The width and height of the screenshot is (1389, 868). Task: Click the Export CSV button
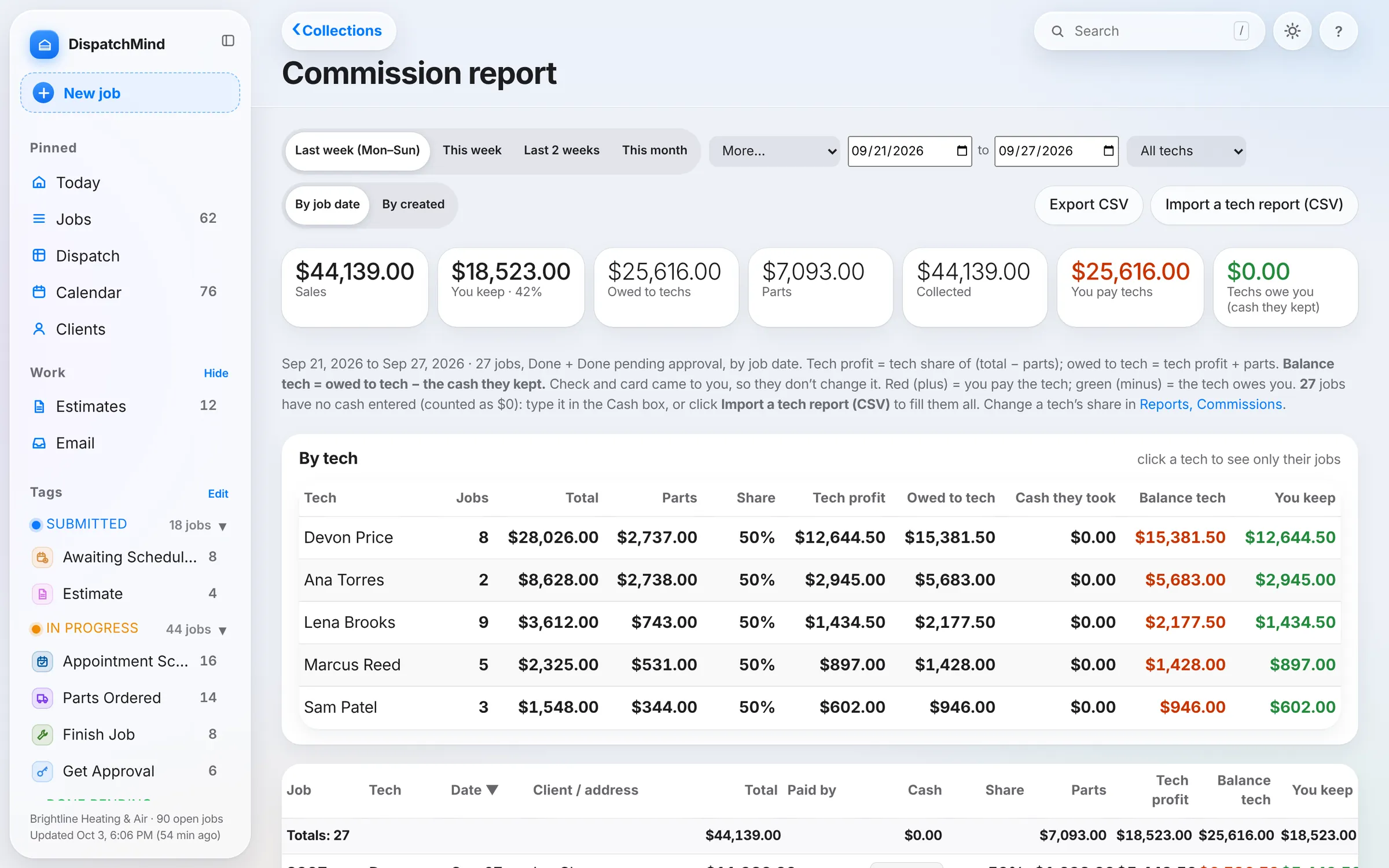click(1089, 205)
